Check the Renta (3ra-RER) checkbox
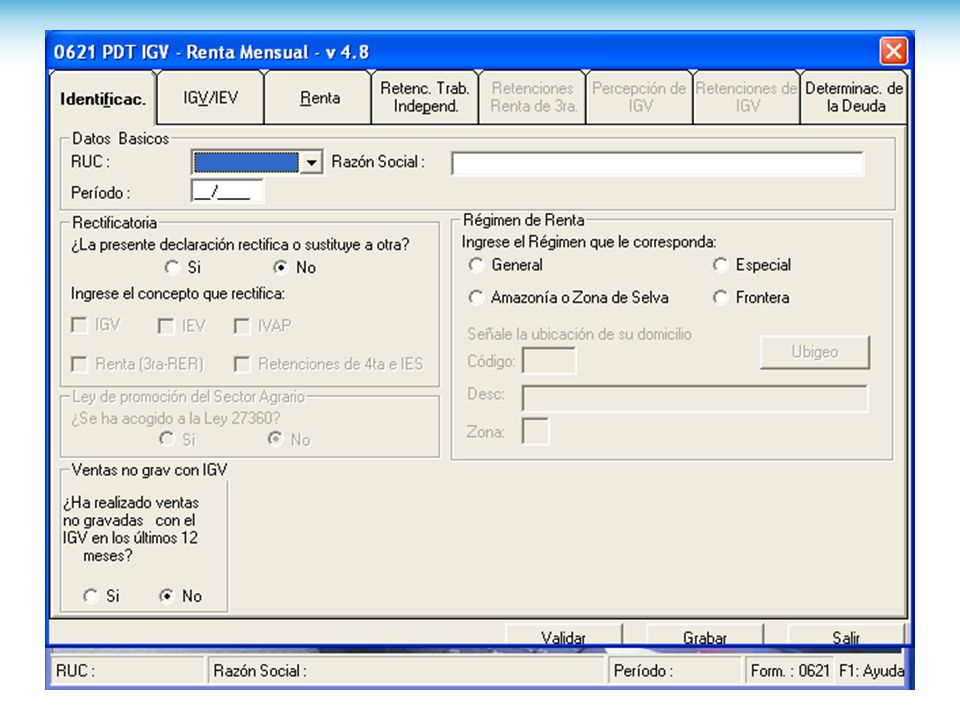Viewport: 960px width, 720px height. click(80, 364)
